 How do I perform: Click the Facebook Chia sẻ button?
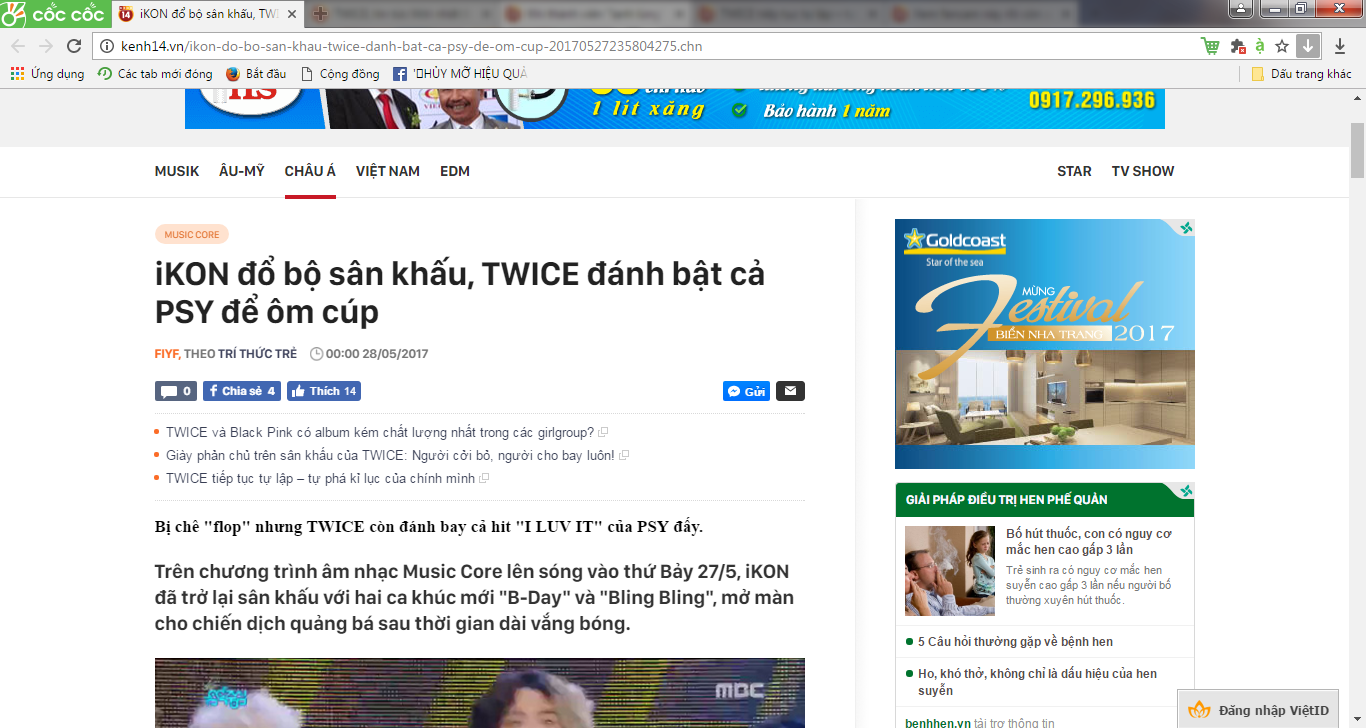(x=242, y=391)
